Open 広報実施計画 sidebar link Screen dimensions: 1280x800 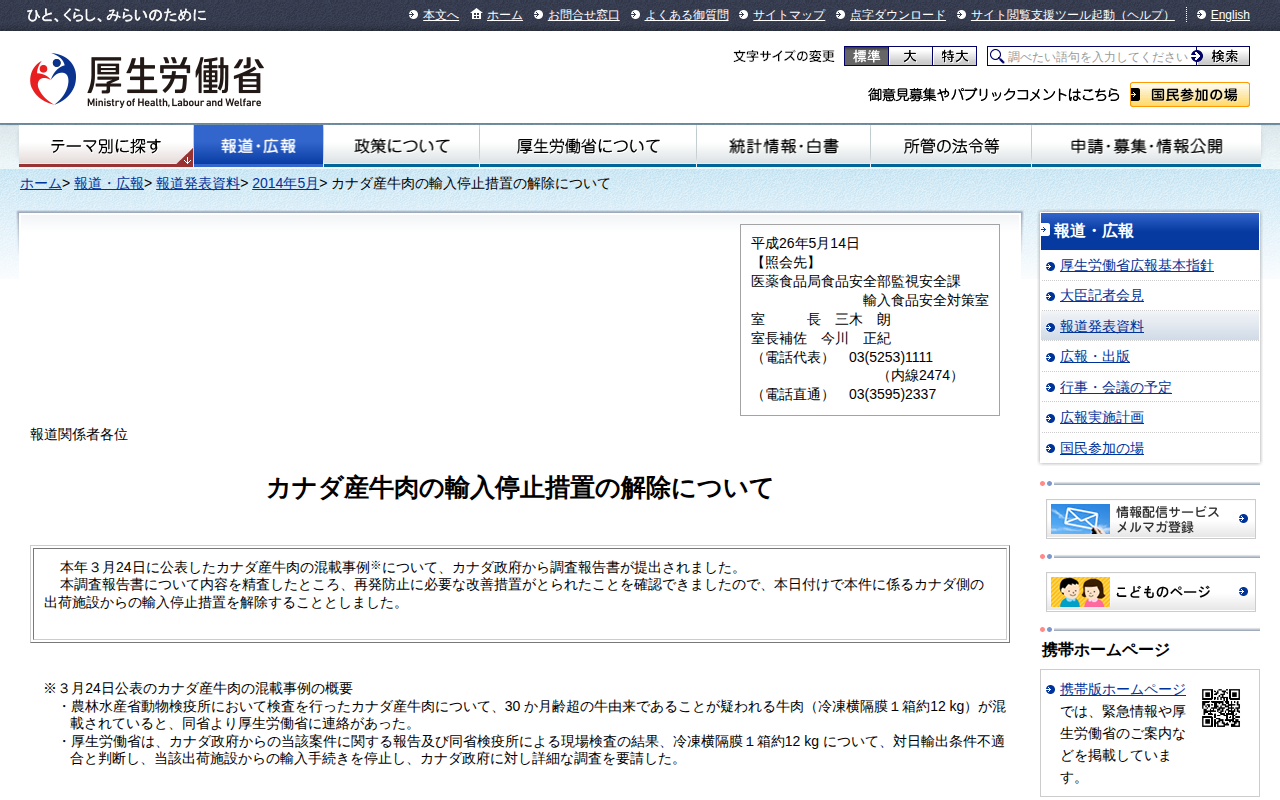tap(1102, 418)
